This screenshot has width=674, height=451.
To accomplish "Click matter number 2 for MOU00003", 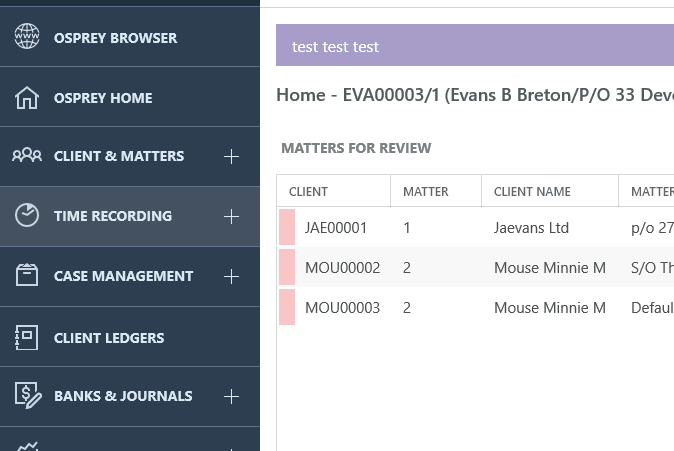I will 407,308.
